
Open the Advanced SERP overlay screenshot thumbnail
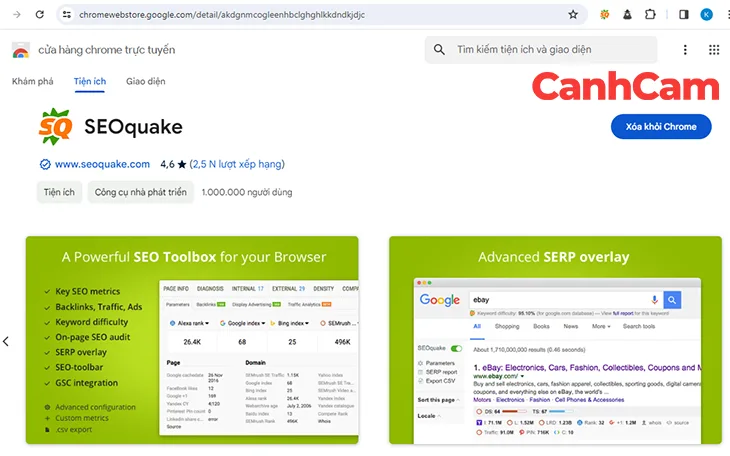click(555, 340)
